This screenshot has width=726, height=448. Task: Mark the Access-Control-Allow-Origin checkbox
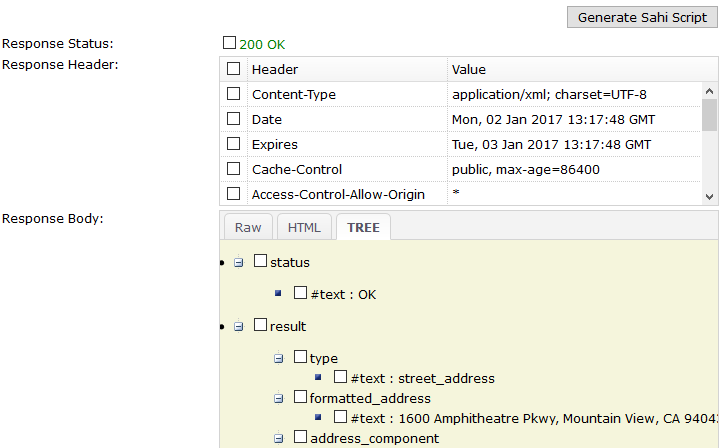point(234,194)
